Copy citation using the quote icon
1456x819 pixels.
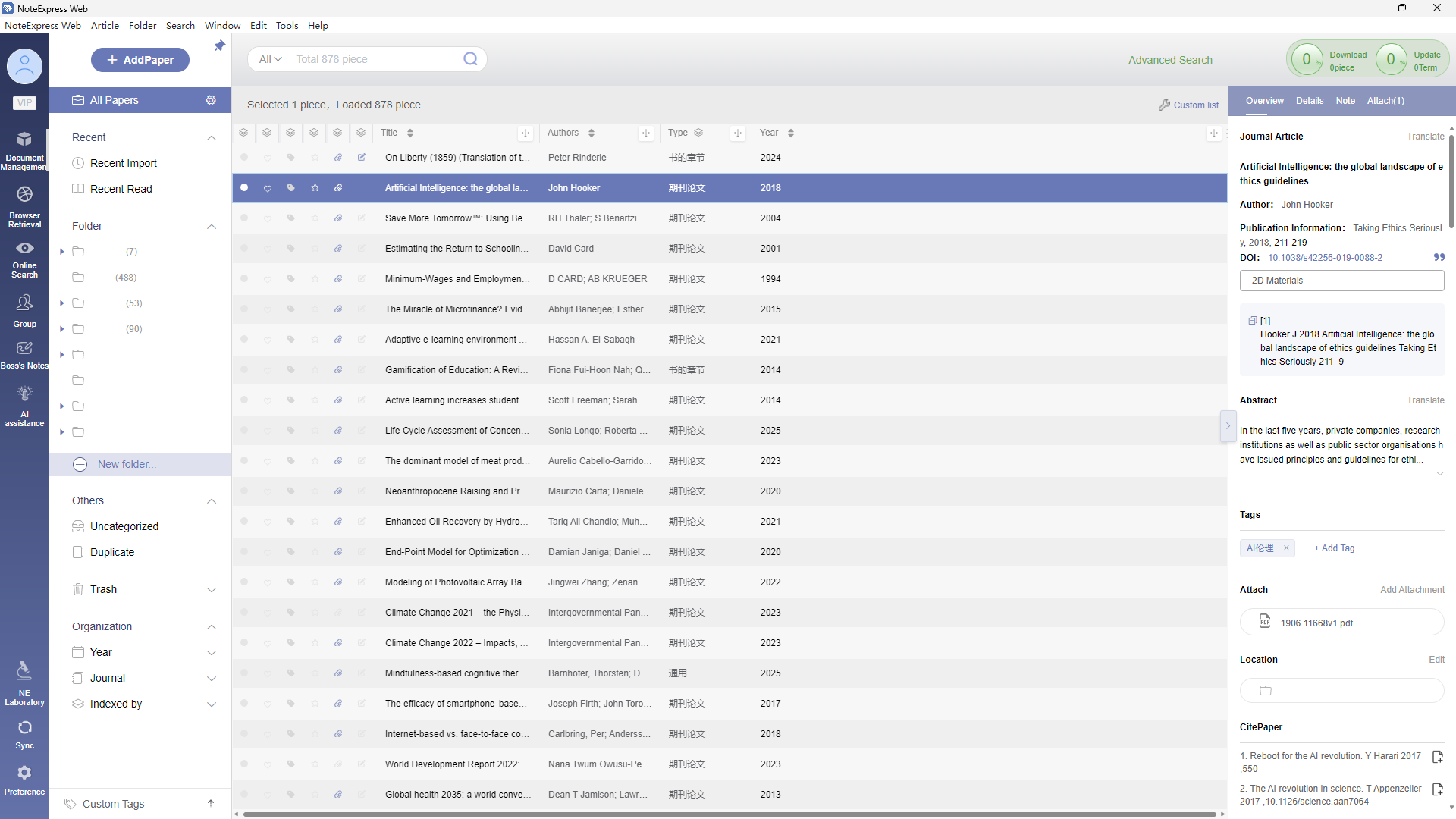1439,258
